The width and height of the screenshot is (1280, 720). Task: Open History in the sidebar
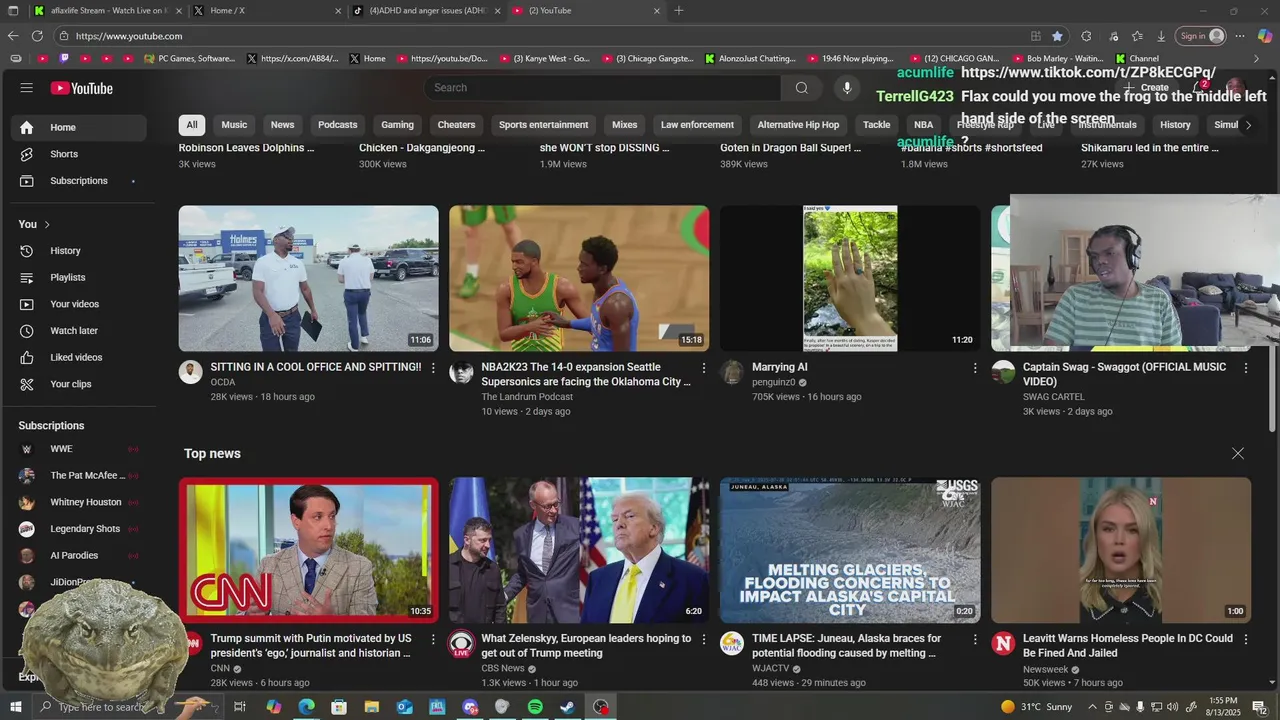pos(79,251)
